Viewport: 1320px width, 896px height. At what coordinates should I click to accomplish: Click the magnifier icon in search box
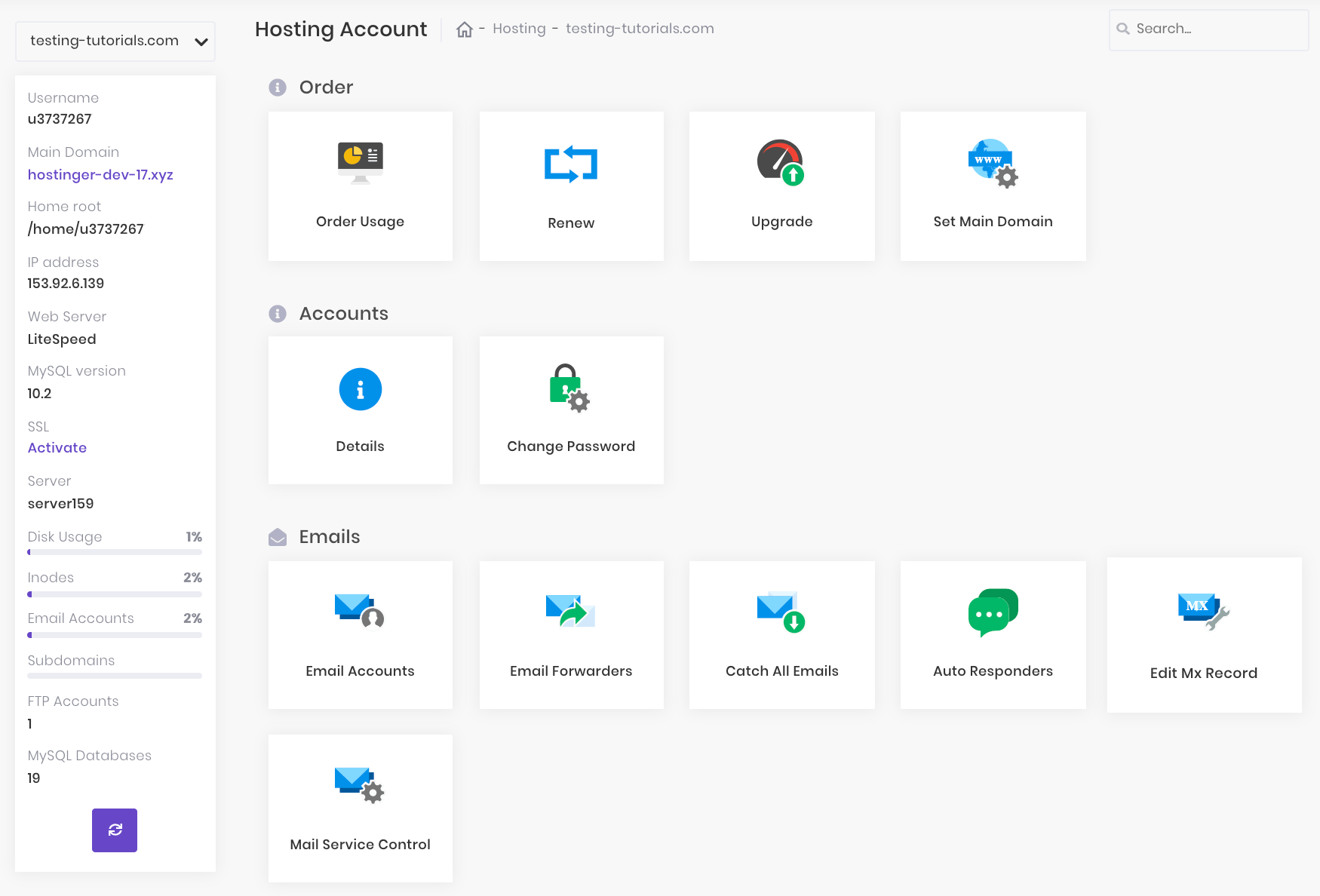[1123, 29]
